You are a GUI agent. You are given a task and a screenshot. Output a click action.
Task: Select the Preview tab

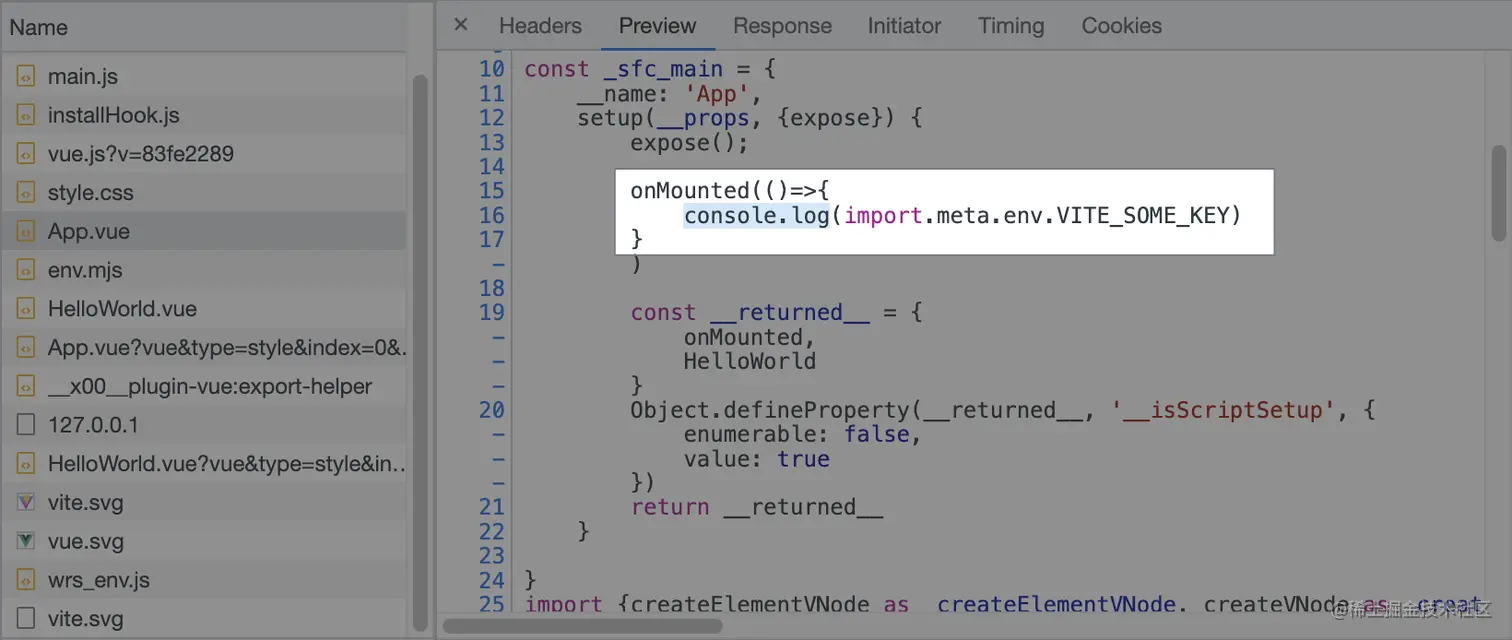pyautogui.click(x=658, y=26)
